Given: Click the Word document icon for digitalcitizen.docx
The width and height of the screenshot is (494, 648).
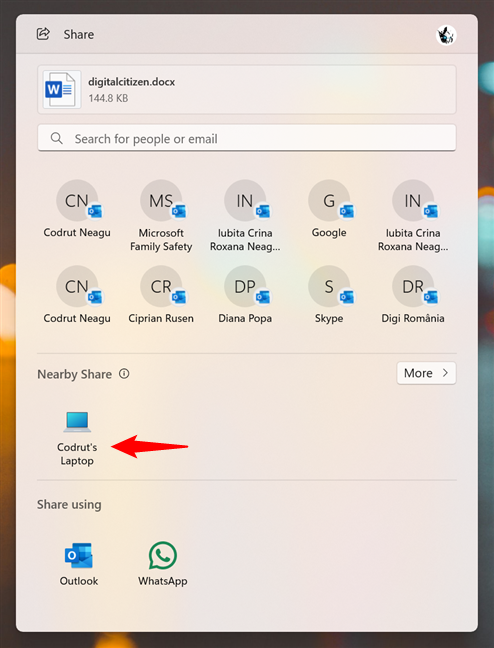Looking at the screenshot, I should coord(60,89).
